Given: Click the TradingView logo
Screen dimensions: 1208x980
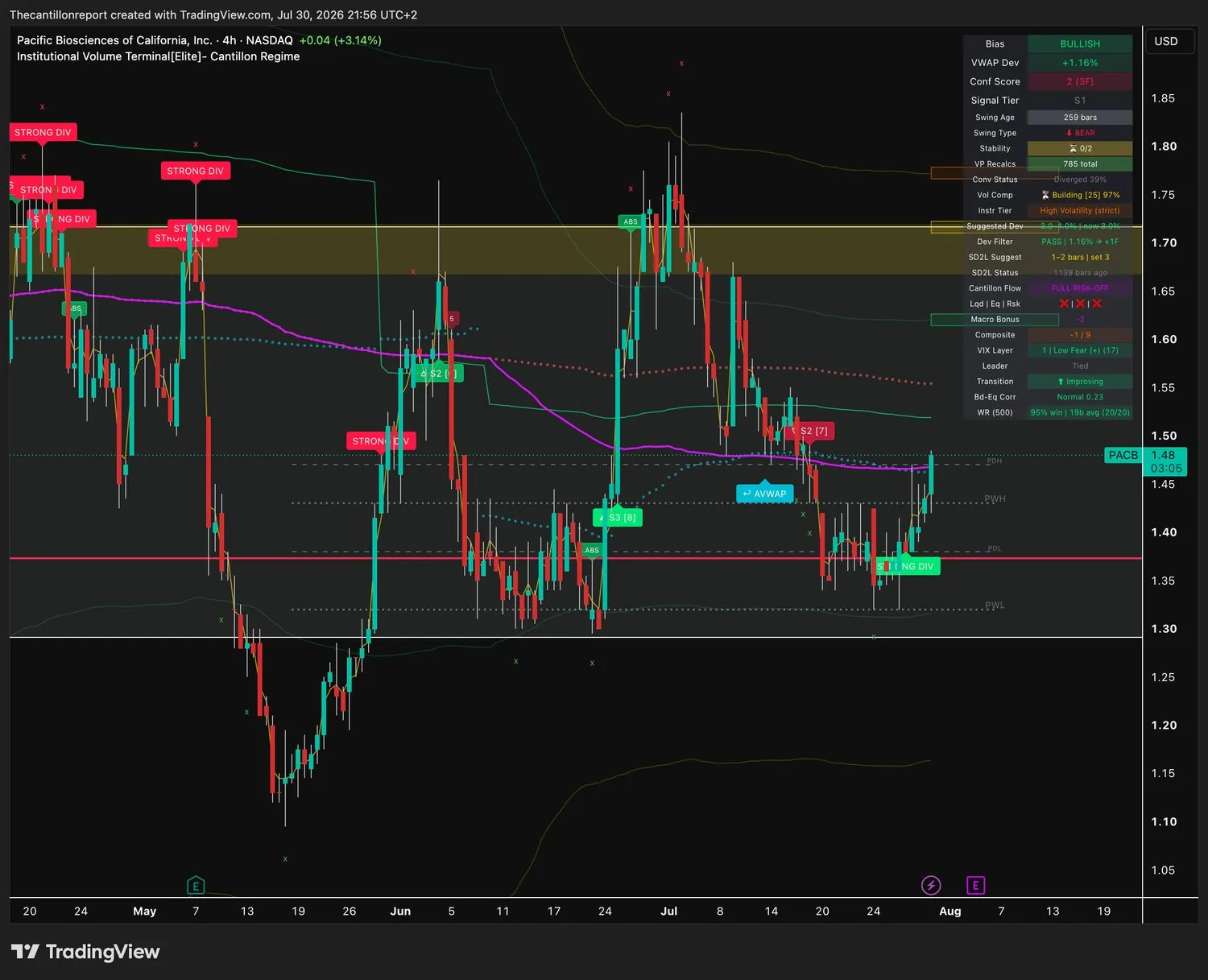Looking at the screenshot, I should (x=85, y=952).
